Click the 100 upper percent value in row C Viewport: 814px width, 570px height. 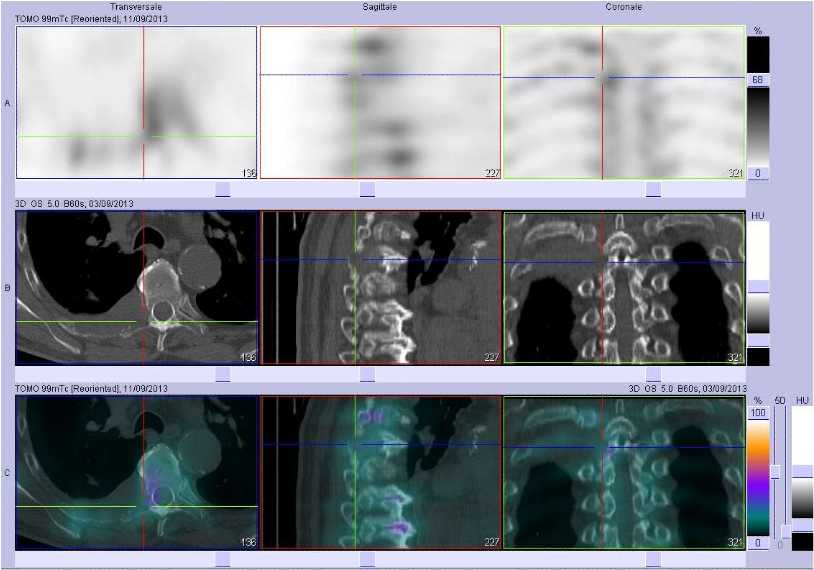coord(758,413)
